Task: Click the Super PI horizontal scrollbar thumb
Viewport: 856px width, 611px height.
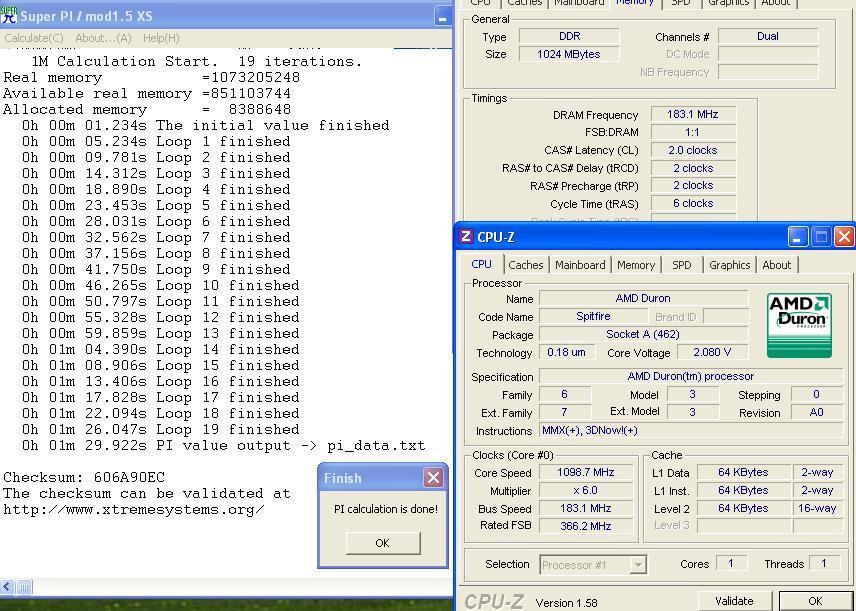Action: (23, 587)
